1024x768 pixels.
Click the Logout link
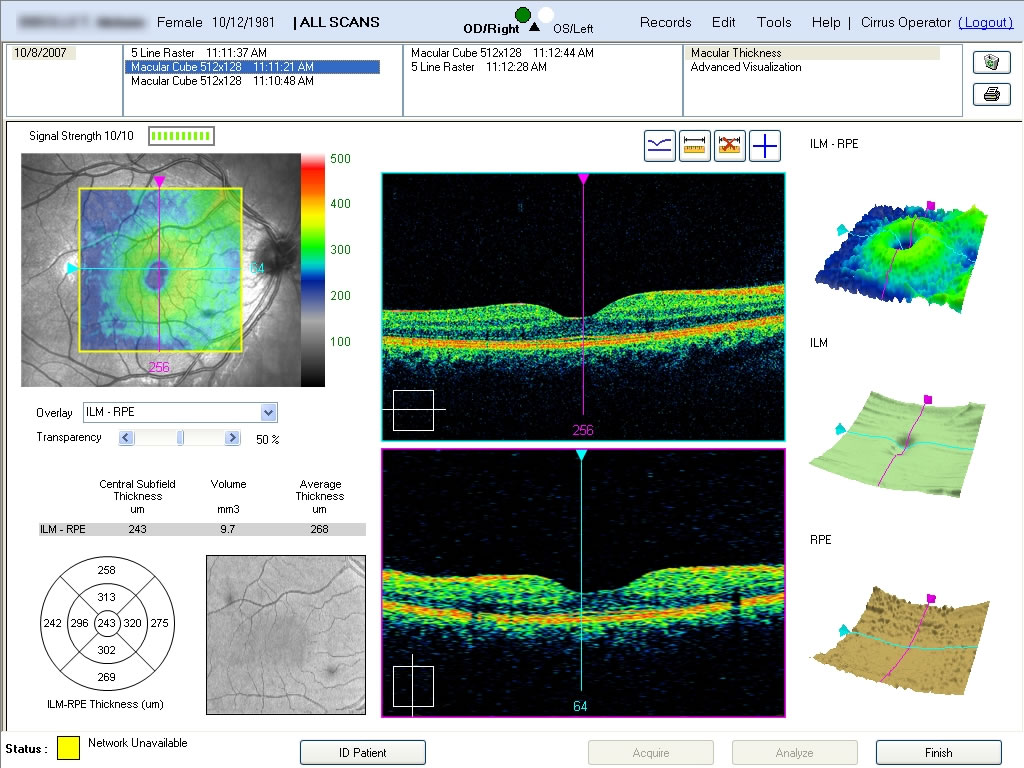click(985, 22)
